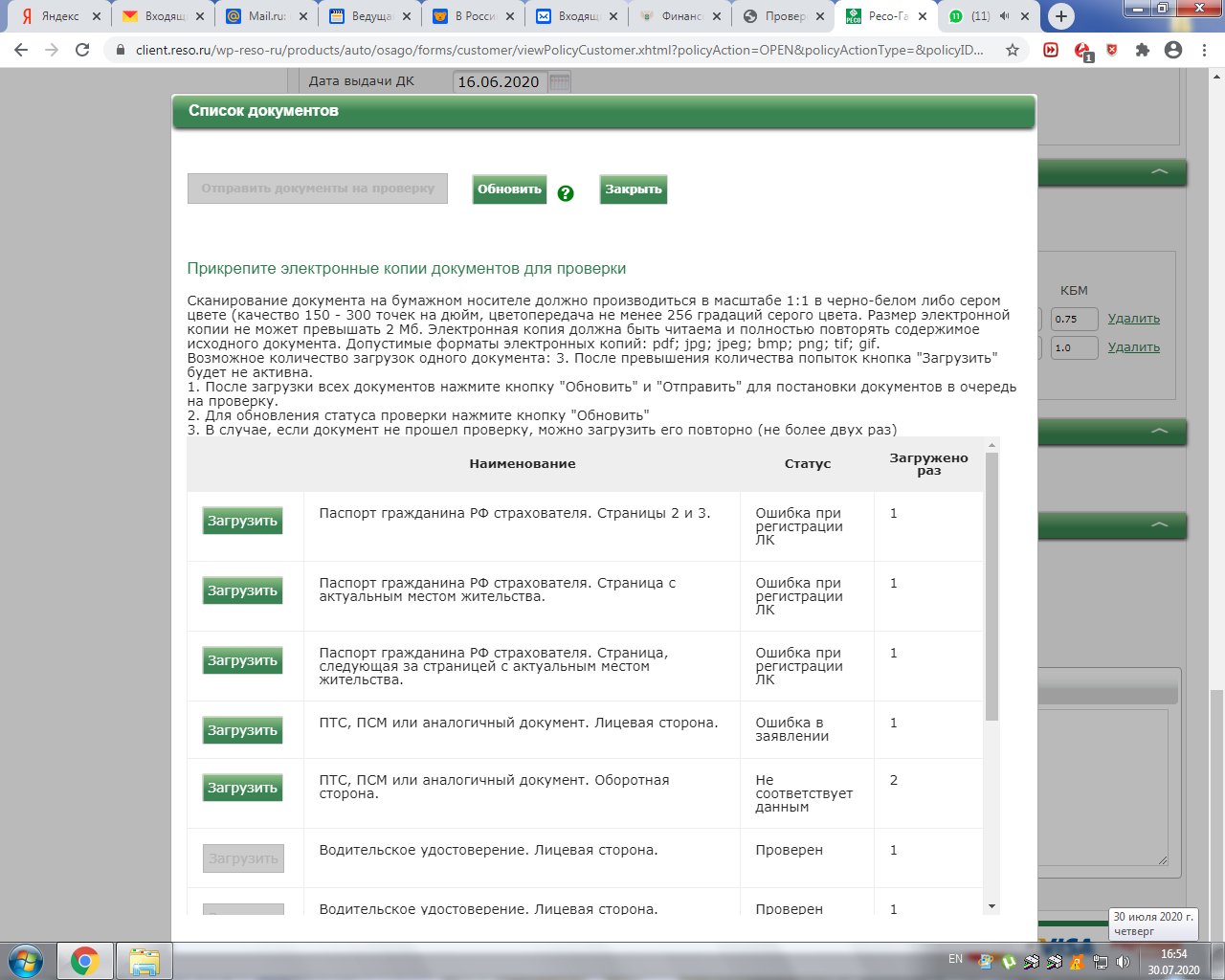Close the Яндекс browser tab
The image size is (1225, 980).
pyautogui.click(x=95, y=16)
